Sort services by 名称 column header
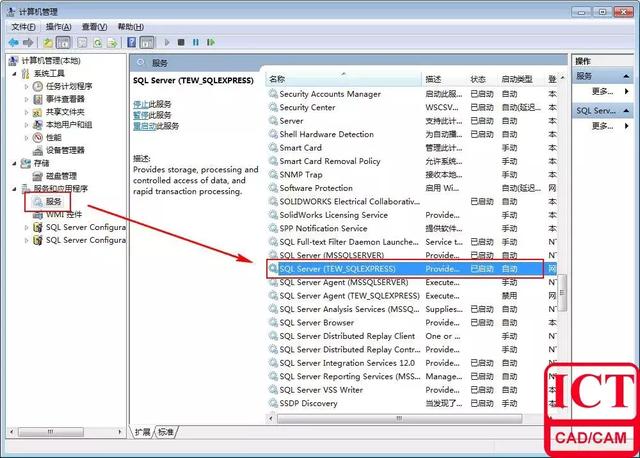640x458 pixels. coord(344,79)
